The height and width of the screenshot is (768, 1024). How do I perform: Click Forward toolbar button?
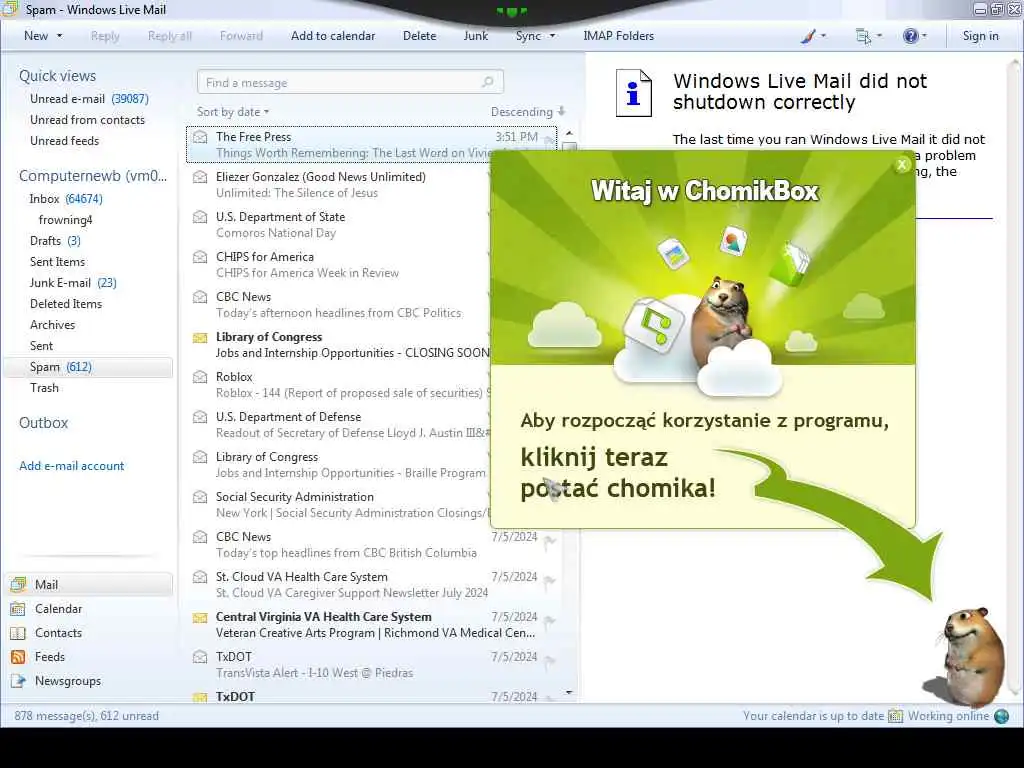click(x=241, y=36)
